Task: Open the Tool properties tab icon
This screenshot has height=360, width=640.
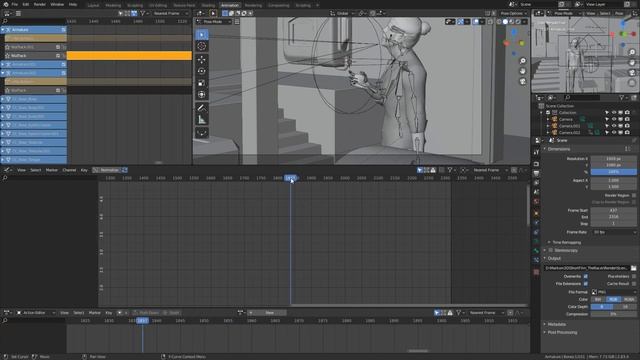Action: point(536,152)
